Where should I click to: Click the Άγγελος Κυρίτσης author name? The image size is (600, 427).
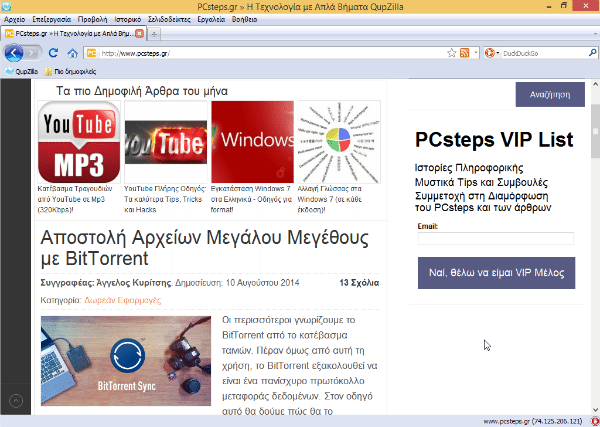(134, 283)
